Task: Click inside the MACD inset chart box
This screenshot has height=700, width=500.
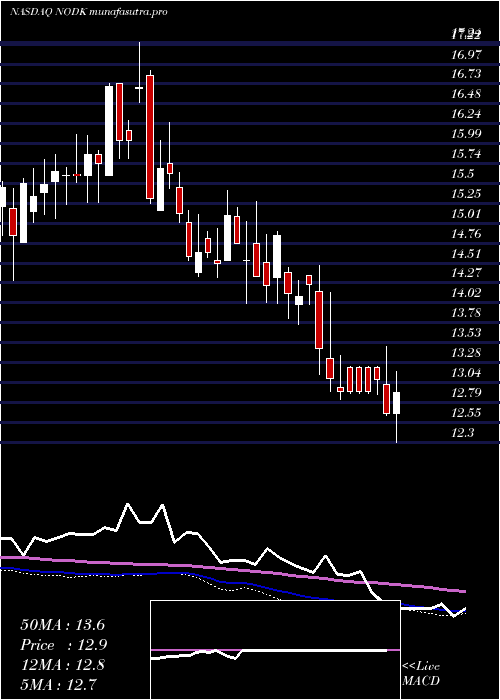Action: click(275, 650)
